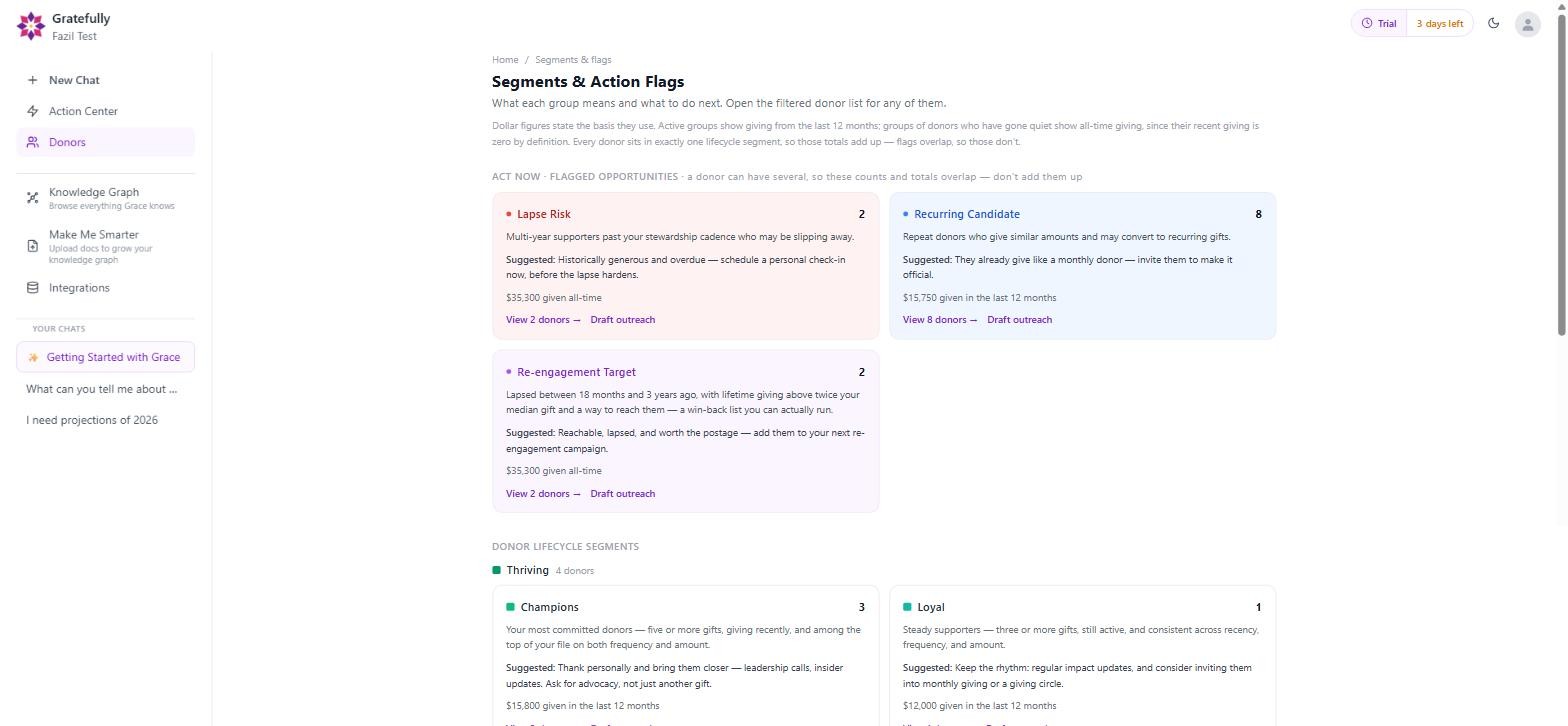Image resolution: width=1568 pixels, height=726 pixels.
Task: Start a New Chat
Action: point(106,80)
